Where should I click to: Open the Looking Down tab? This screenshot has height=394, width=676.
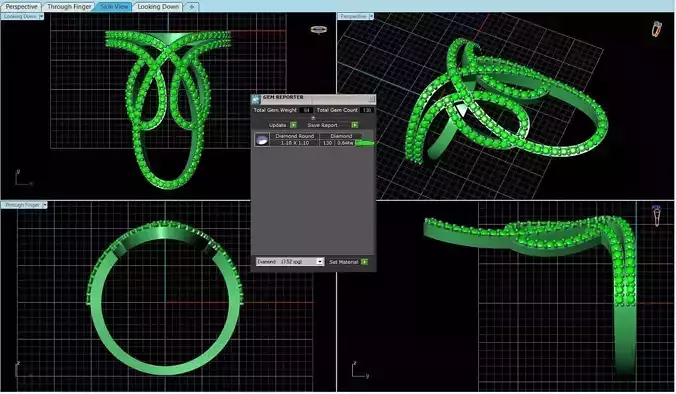158,6
